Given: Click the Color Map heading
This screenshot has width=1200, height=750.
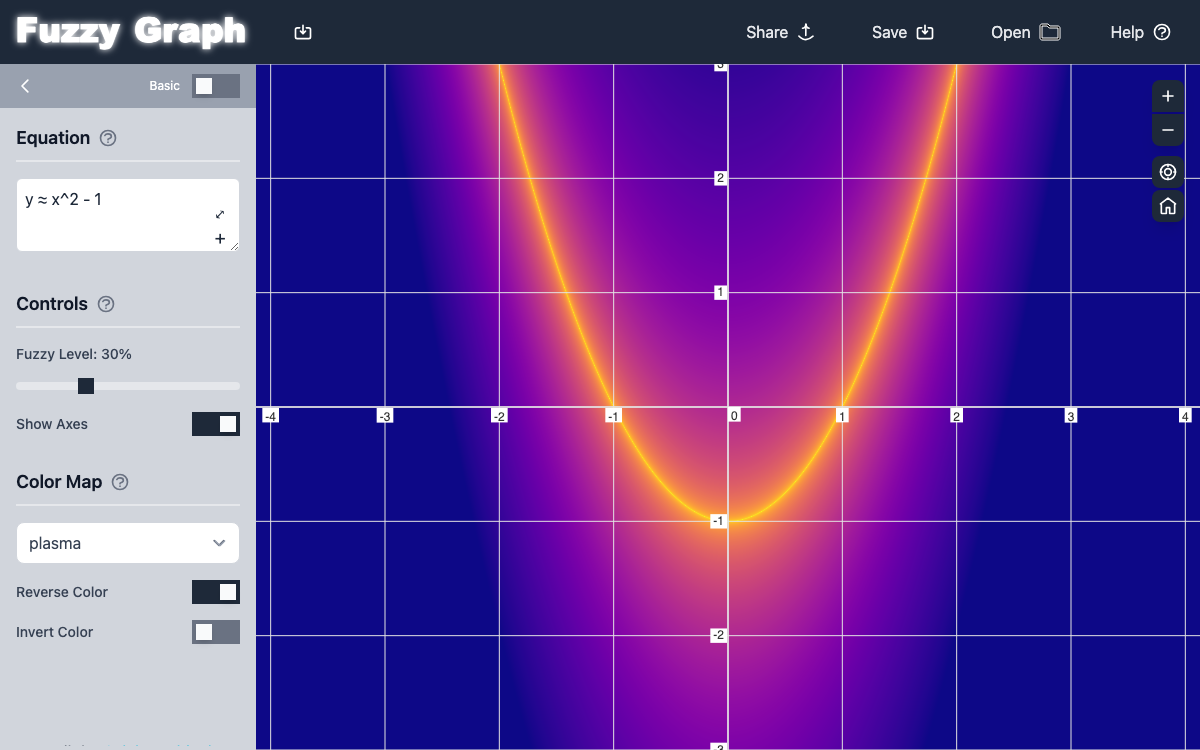Looking at the screenshot, I should tap(59, 482).
